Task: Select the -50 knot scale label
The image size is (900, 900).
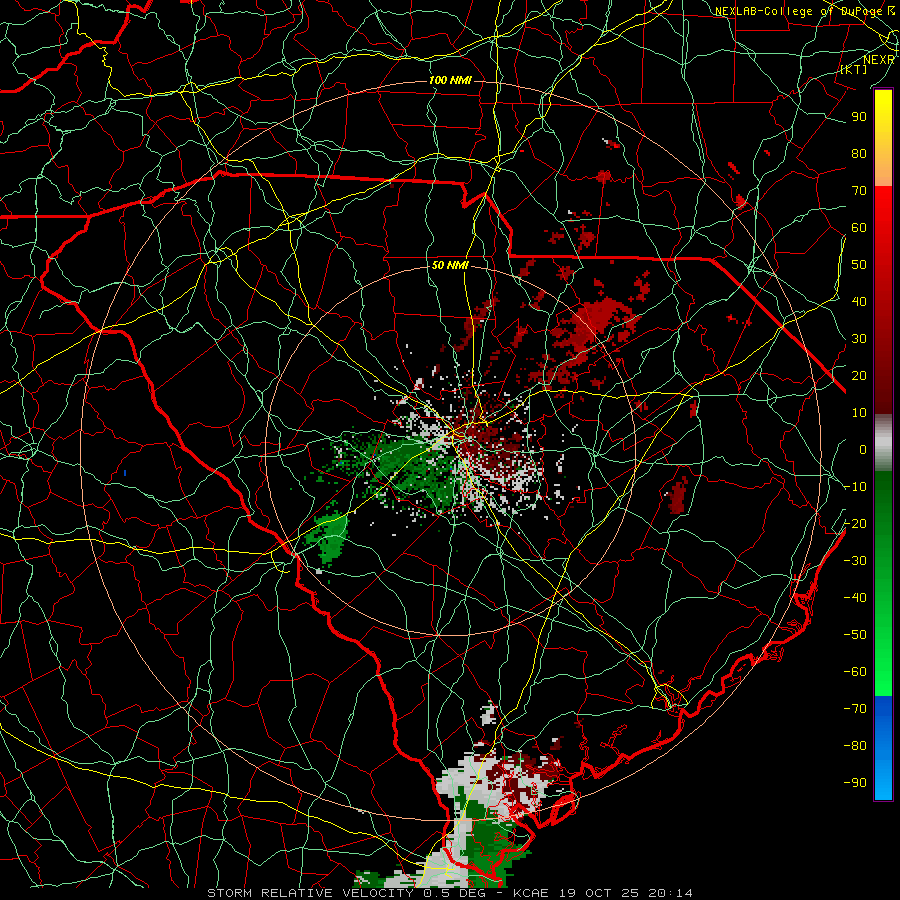Action: click(855, 635)
